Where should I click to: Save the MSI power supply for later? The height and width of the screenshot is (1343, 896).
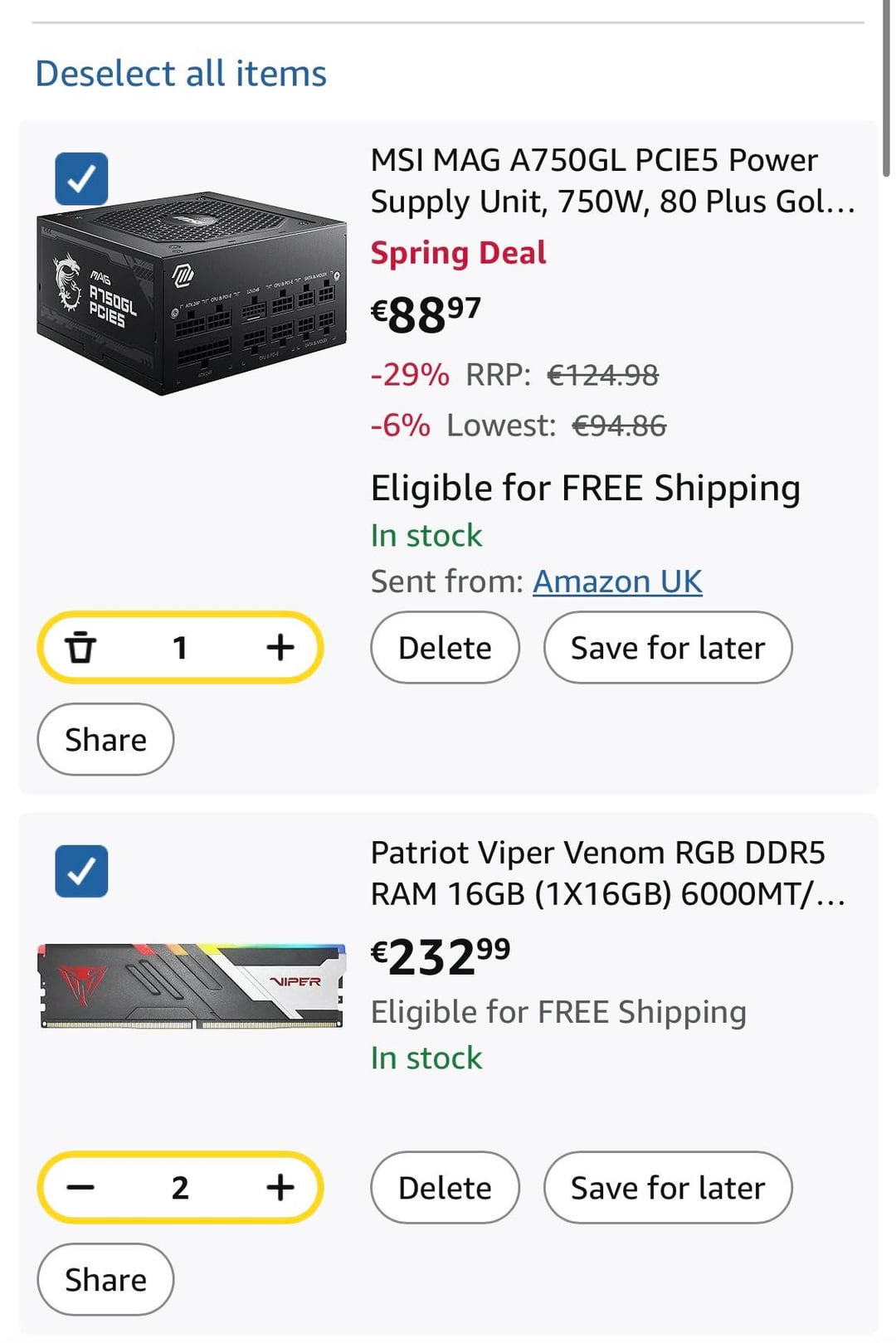[x=667, y=647]
